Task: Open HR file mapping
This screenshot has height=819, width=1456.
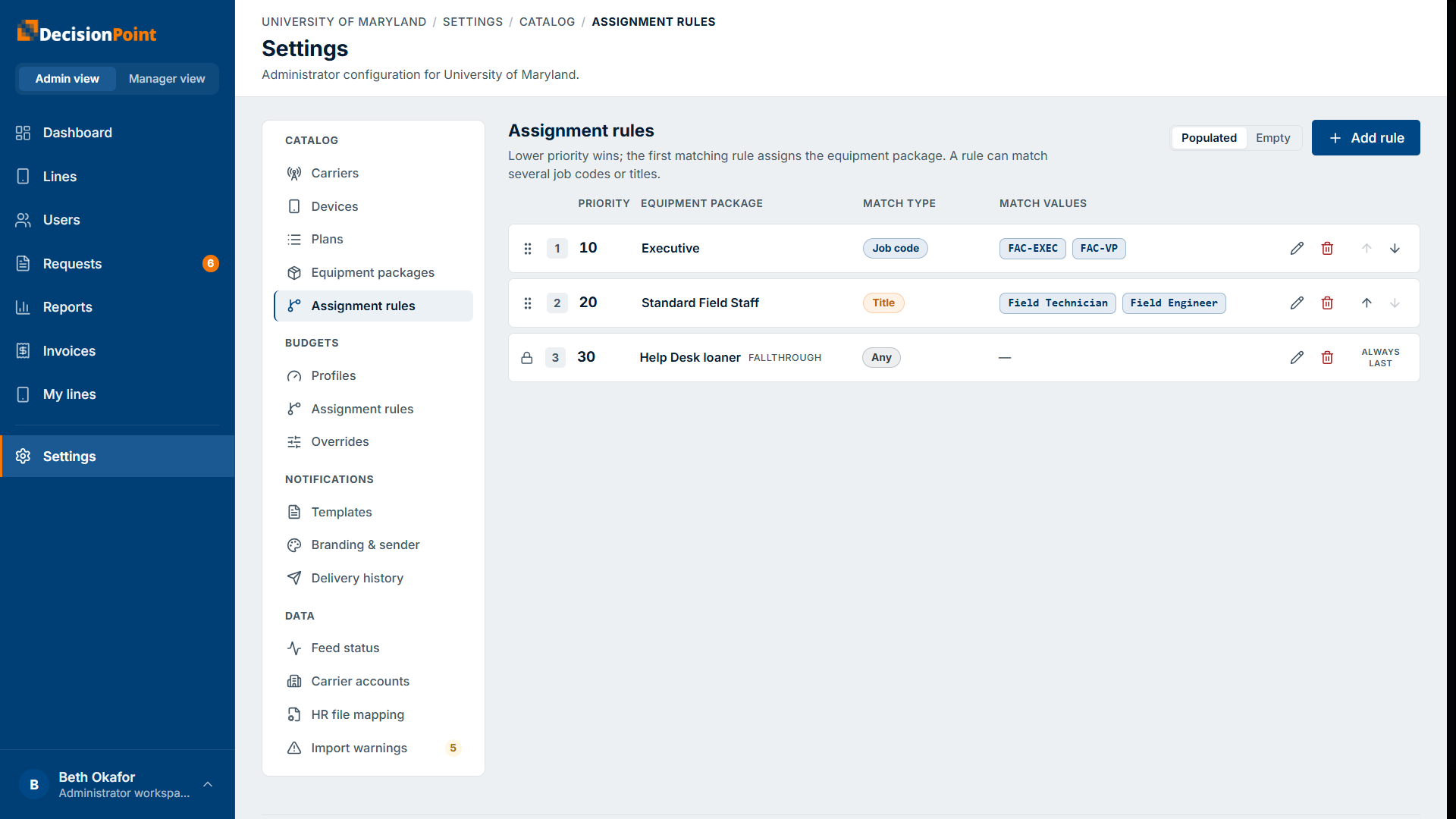Action: click(373, 715)
